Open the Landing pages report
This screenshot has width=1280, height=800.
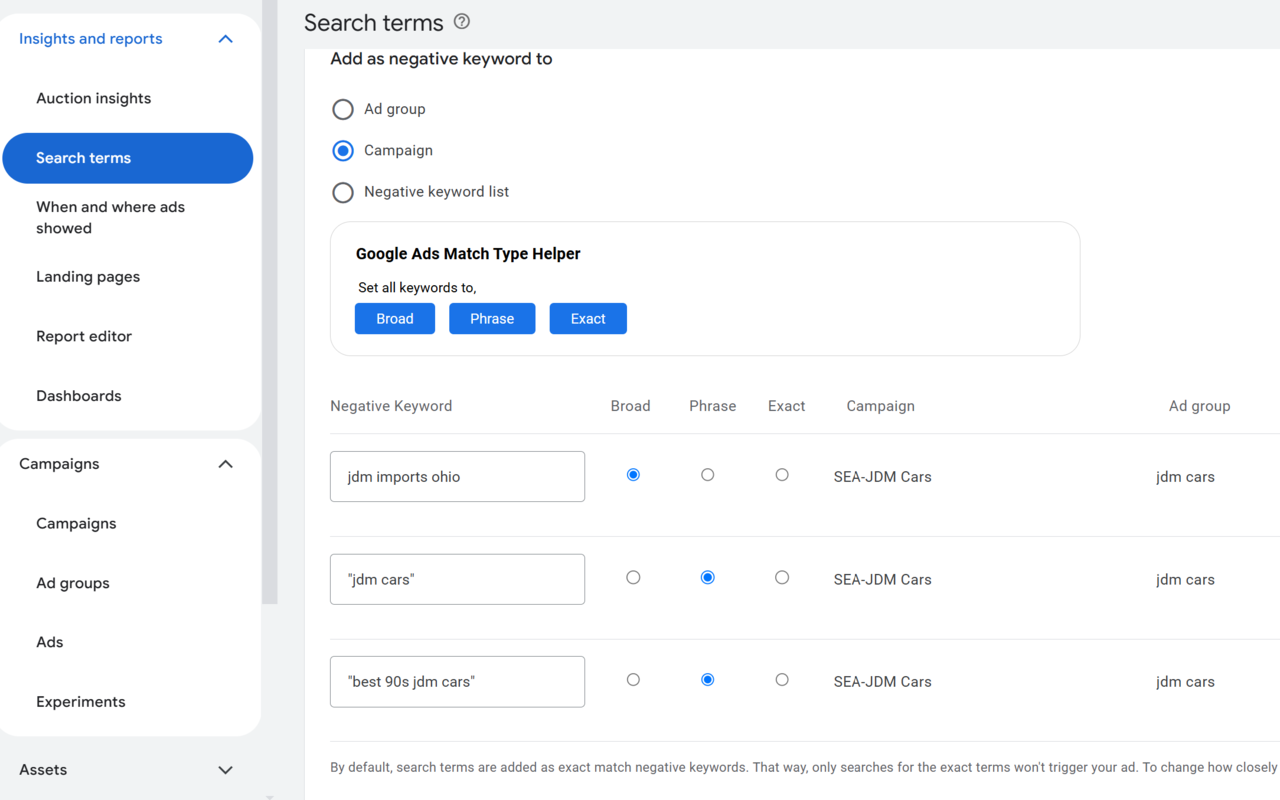pos(88,276)
